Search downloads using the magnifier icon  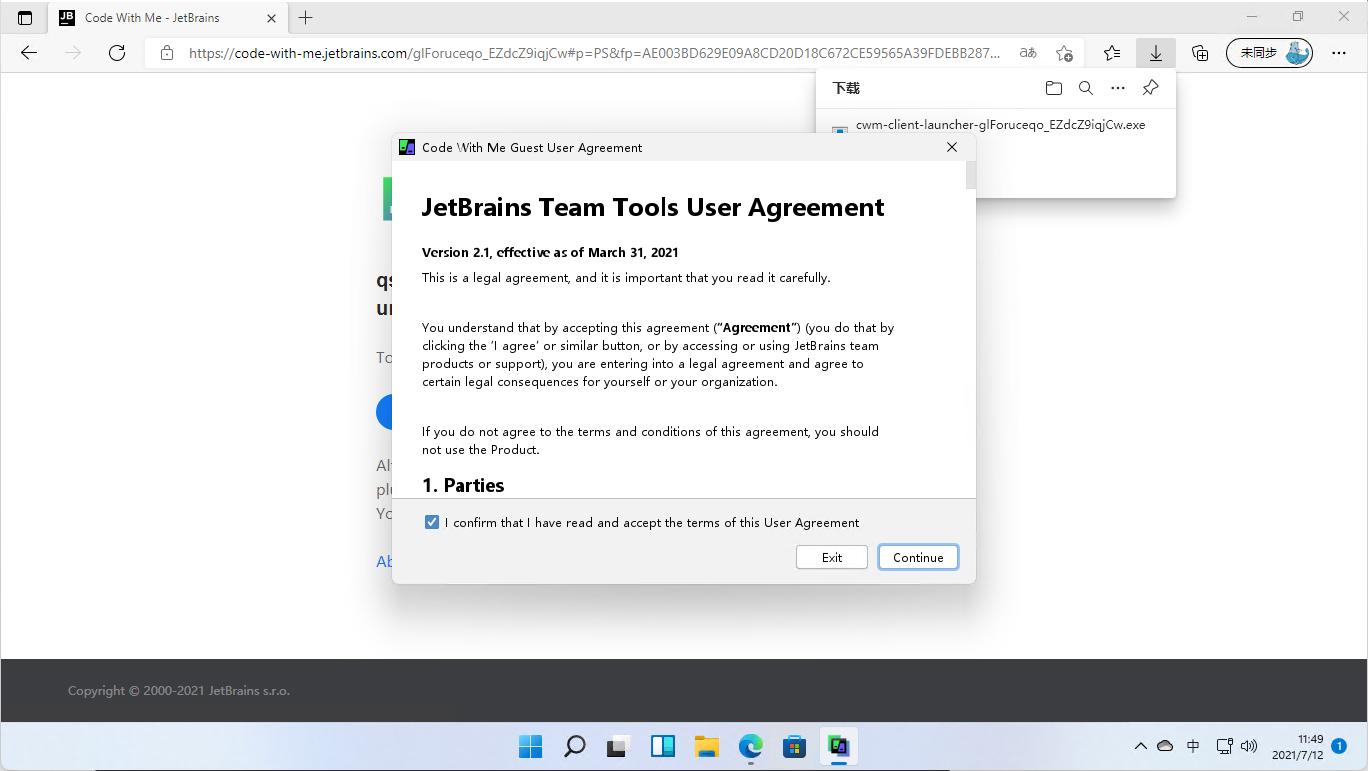pyautogui.click(x=1085, y=88)
